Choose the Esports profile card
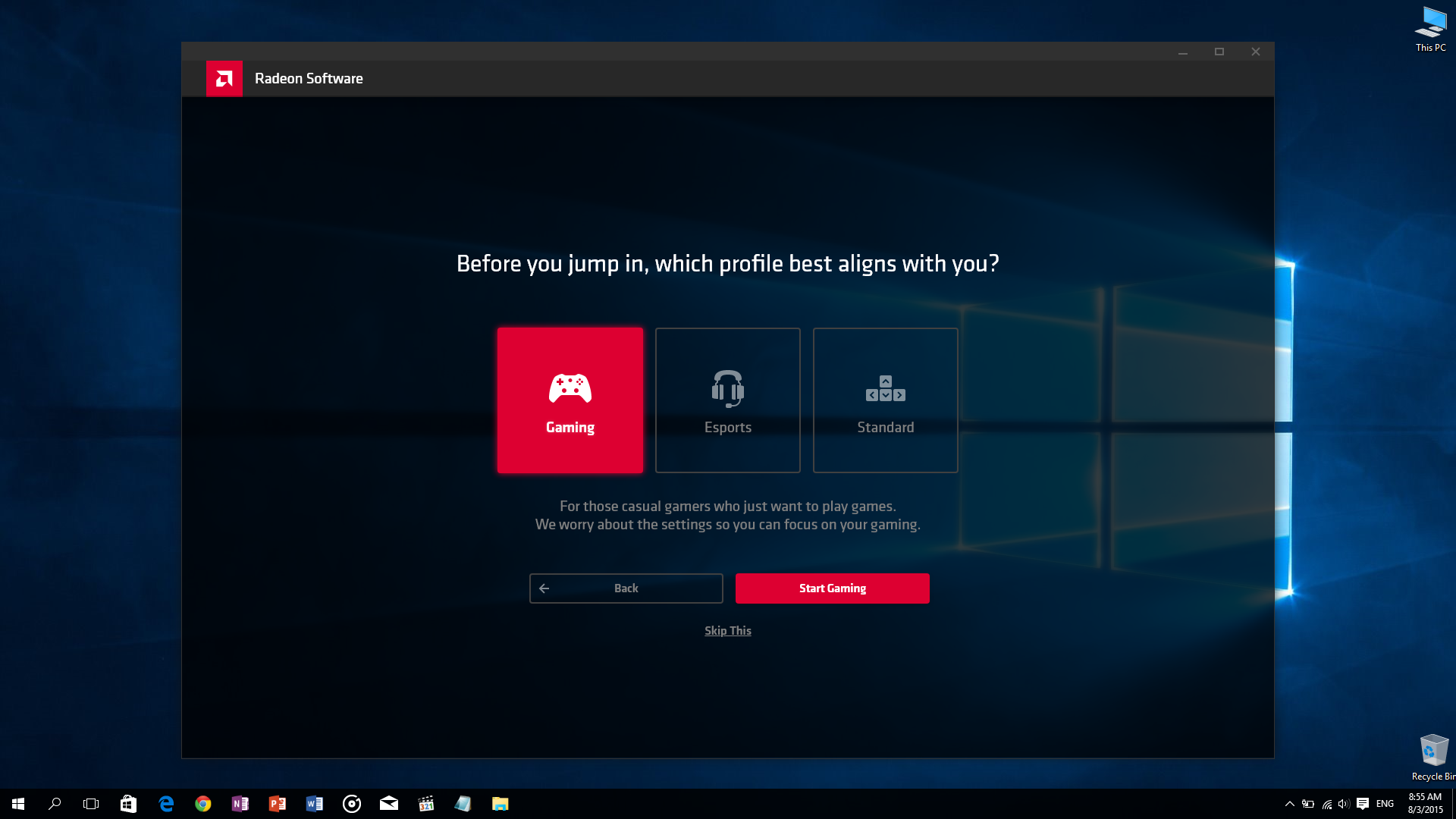This screenshot has height=819, width=1456. coord(727,400)
